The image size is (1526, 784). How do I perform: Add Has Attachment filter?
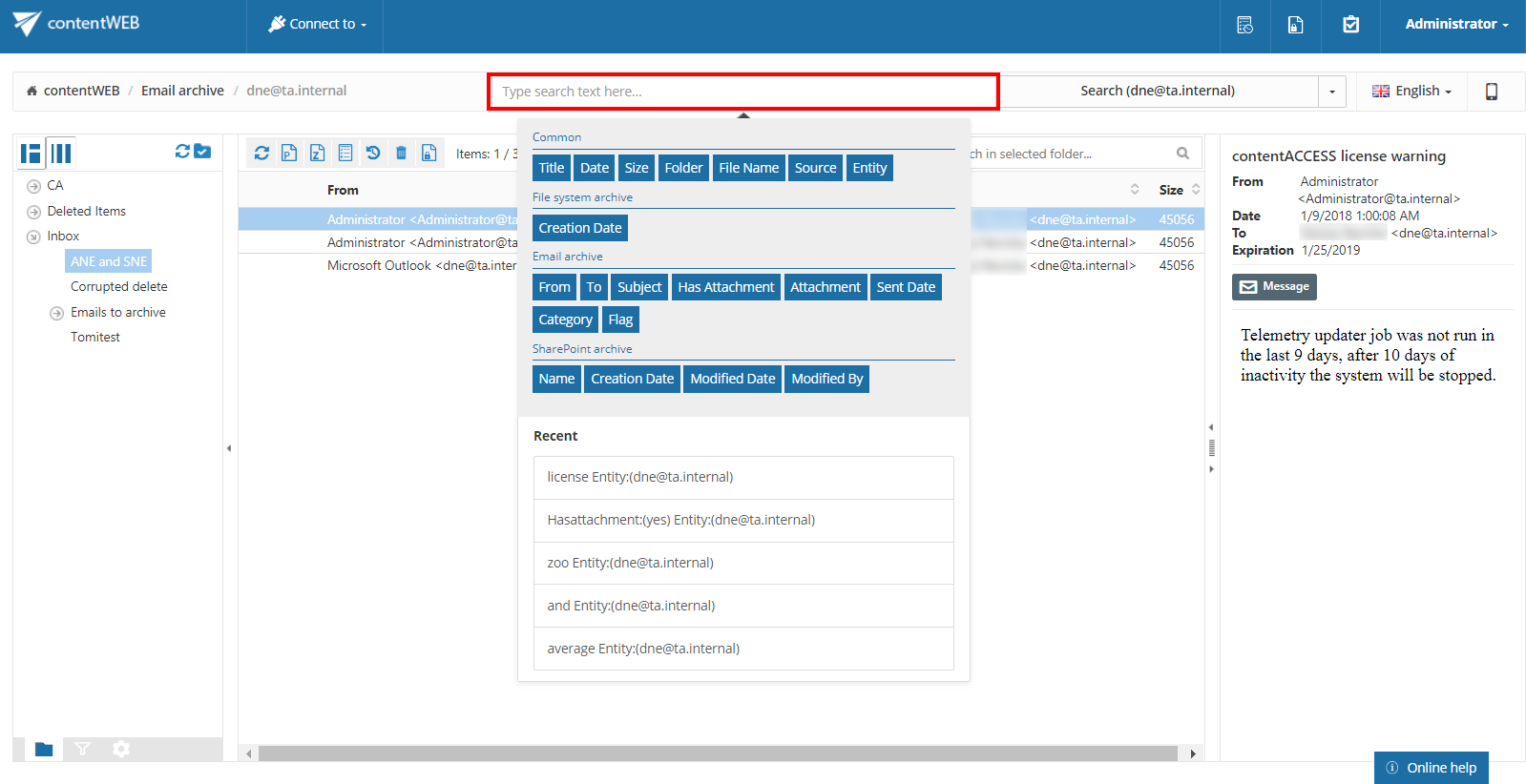coord(726,287)
